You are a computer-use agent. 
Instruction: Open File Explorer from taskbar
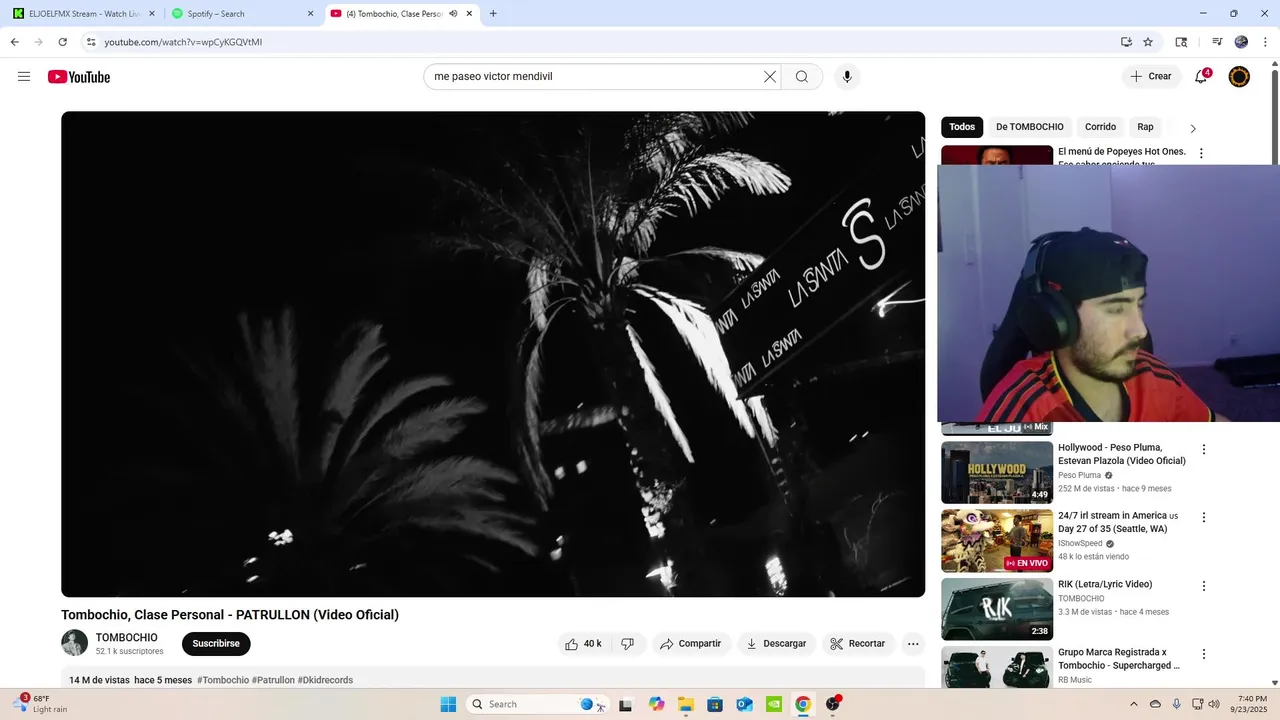pos(686,704)
